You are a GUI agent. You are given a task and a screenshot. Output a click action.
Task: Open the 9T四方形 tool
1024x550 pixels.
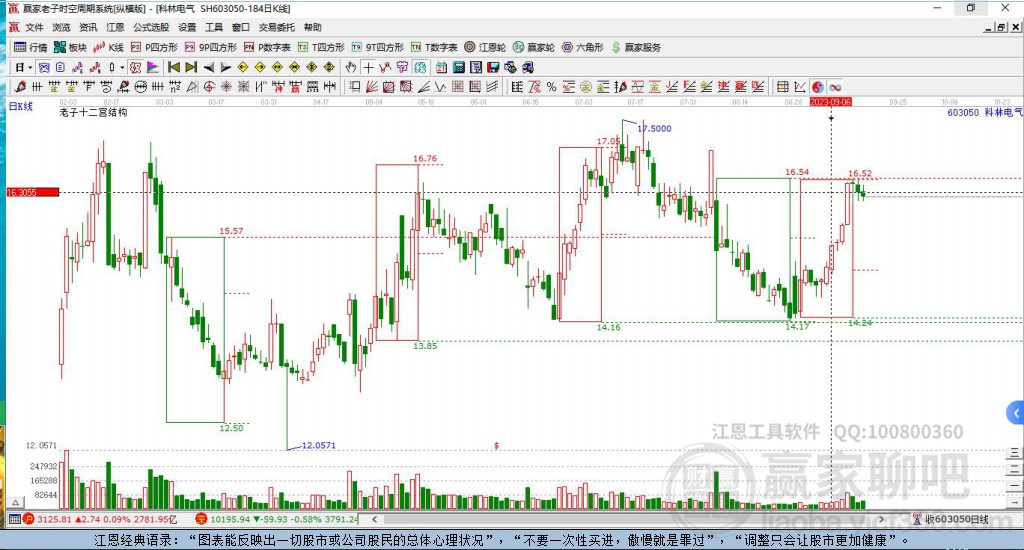pyautogui.click(x=377, y=47)
